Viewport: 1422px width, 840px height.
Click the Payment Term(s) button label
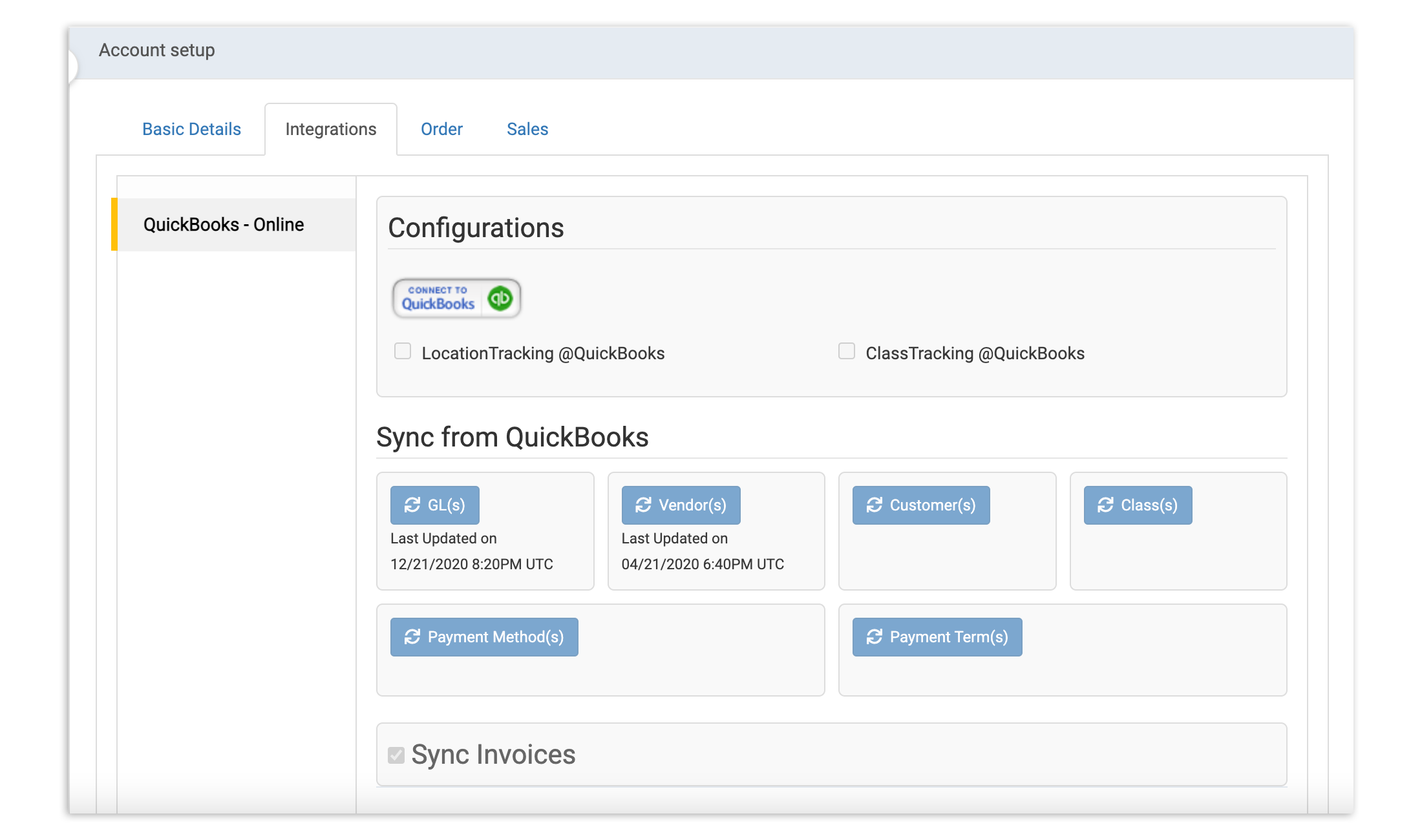[949, 637]
